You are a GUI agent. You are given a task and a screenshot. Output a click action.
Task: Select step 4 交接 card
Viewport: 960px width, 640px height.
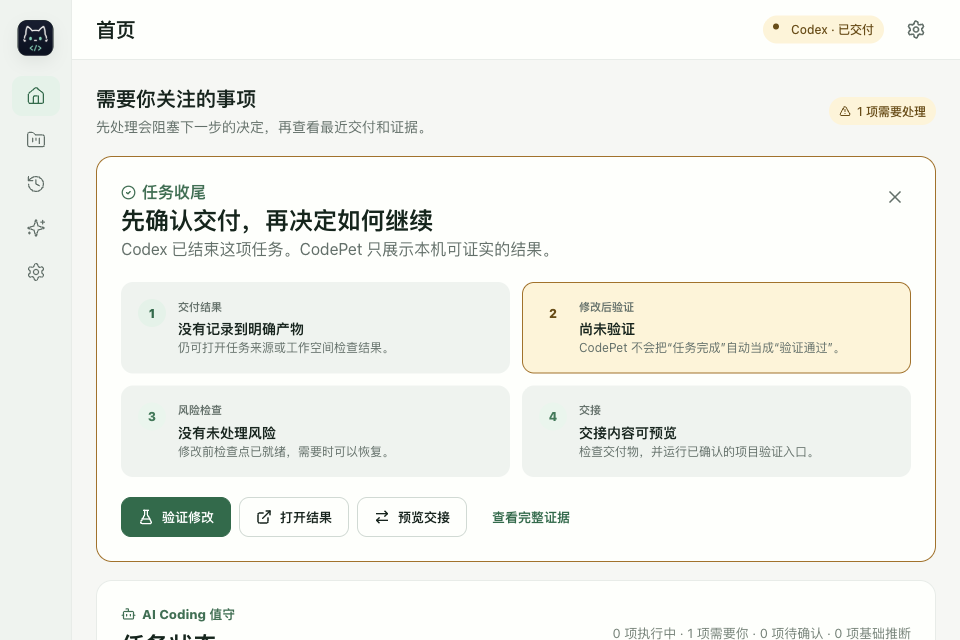pyautogui.click(x=716, y=431)
